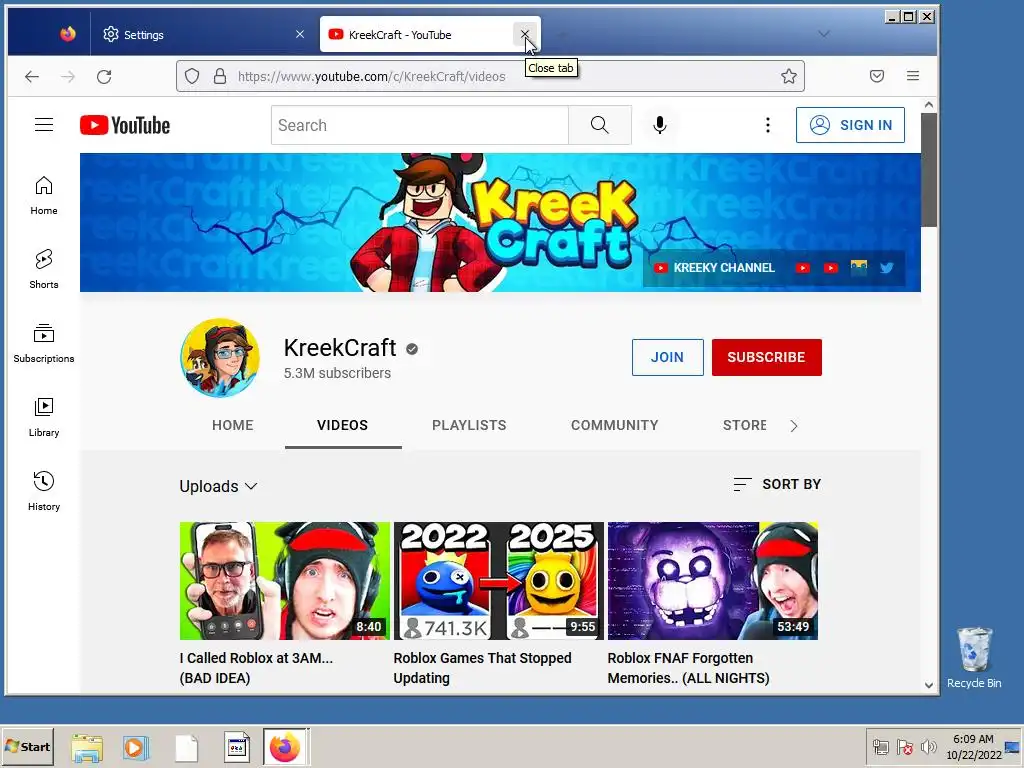The image size is (1024, 768).
Task: Close the Settings tab
Action: (300, 34)
